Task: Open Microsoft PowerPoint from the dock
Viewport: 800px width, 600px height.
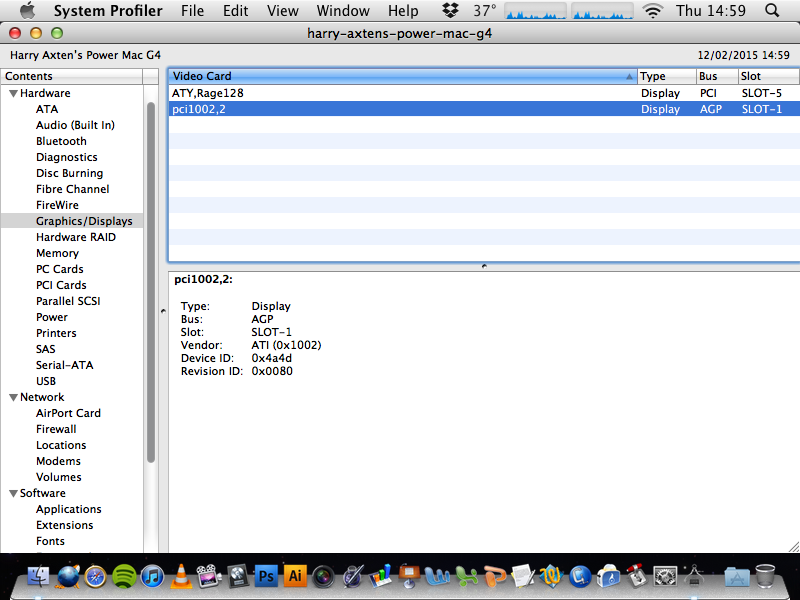Action: pos(494,577)
